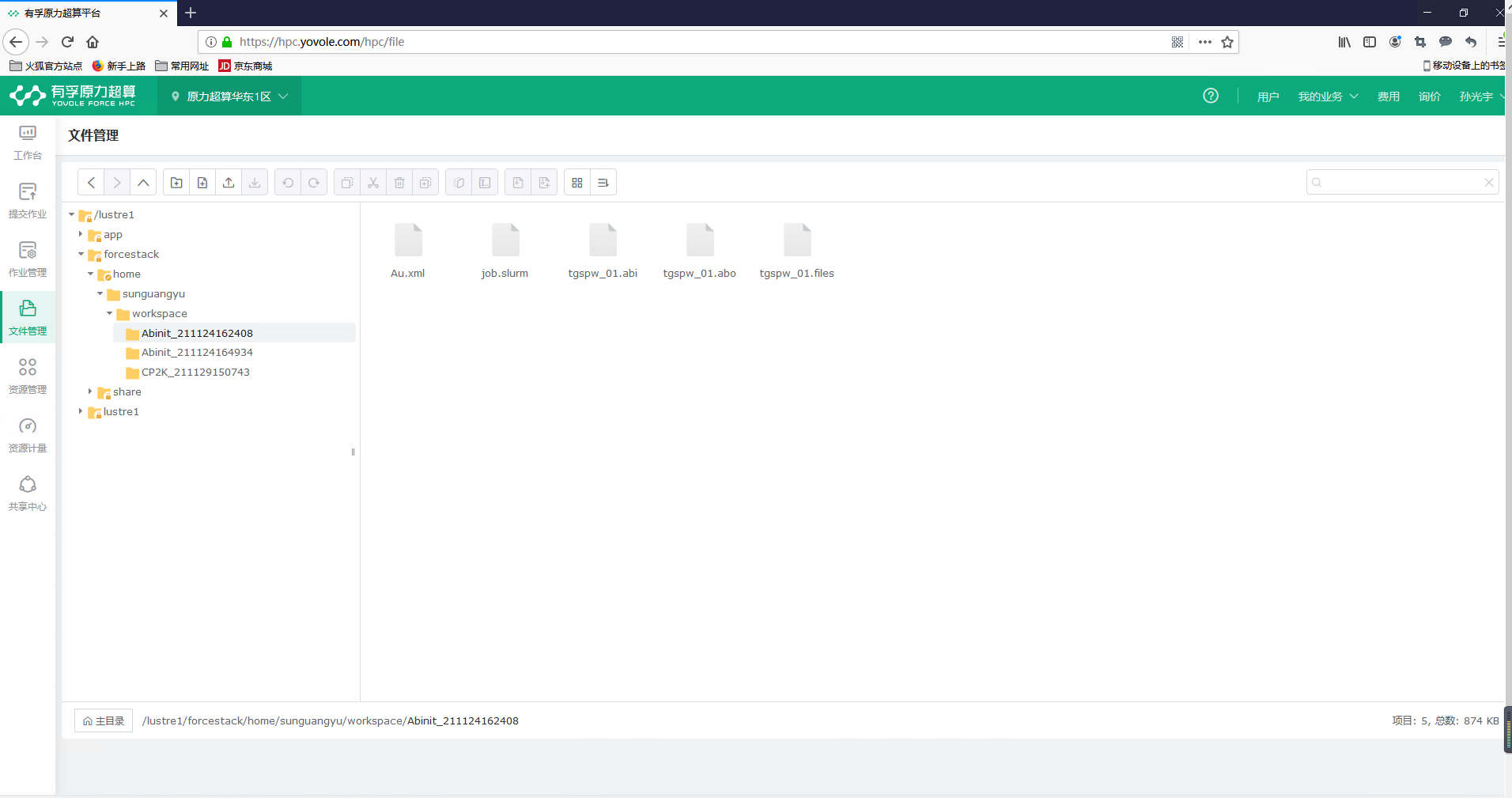Bookmark this page with star icon
This screenshot has width=1512, height=798.
1227,42
